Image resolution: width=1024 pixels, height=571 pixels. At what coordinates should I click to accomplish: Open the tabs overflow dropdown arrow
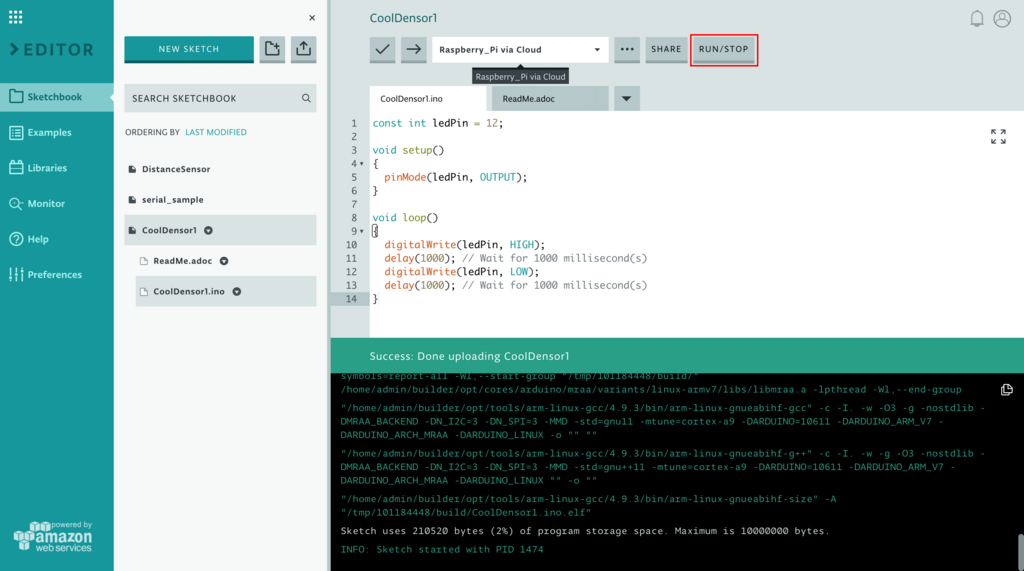[626, 99]
